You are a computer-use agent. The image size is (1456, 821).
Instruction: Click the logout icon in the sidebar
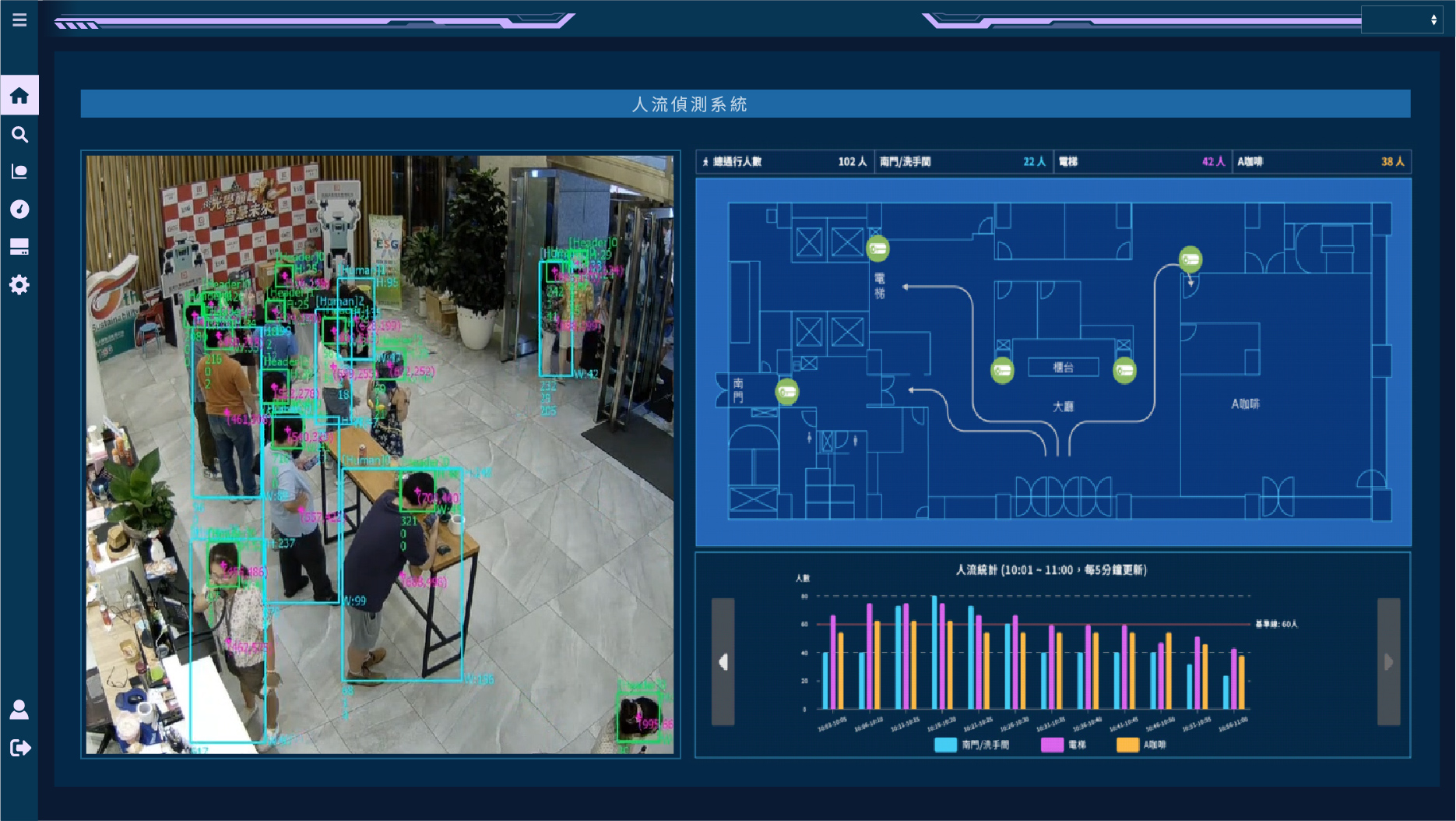coord(19,749)
